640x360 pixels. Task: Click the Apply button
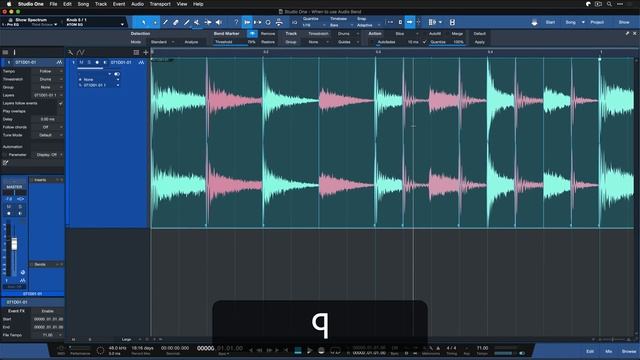[x=480, y=42]
